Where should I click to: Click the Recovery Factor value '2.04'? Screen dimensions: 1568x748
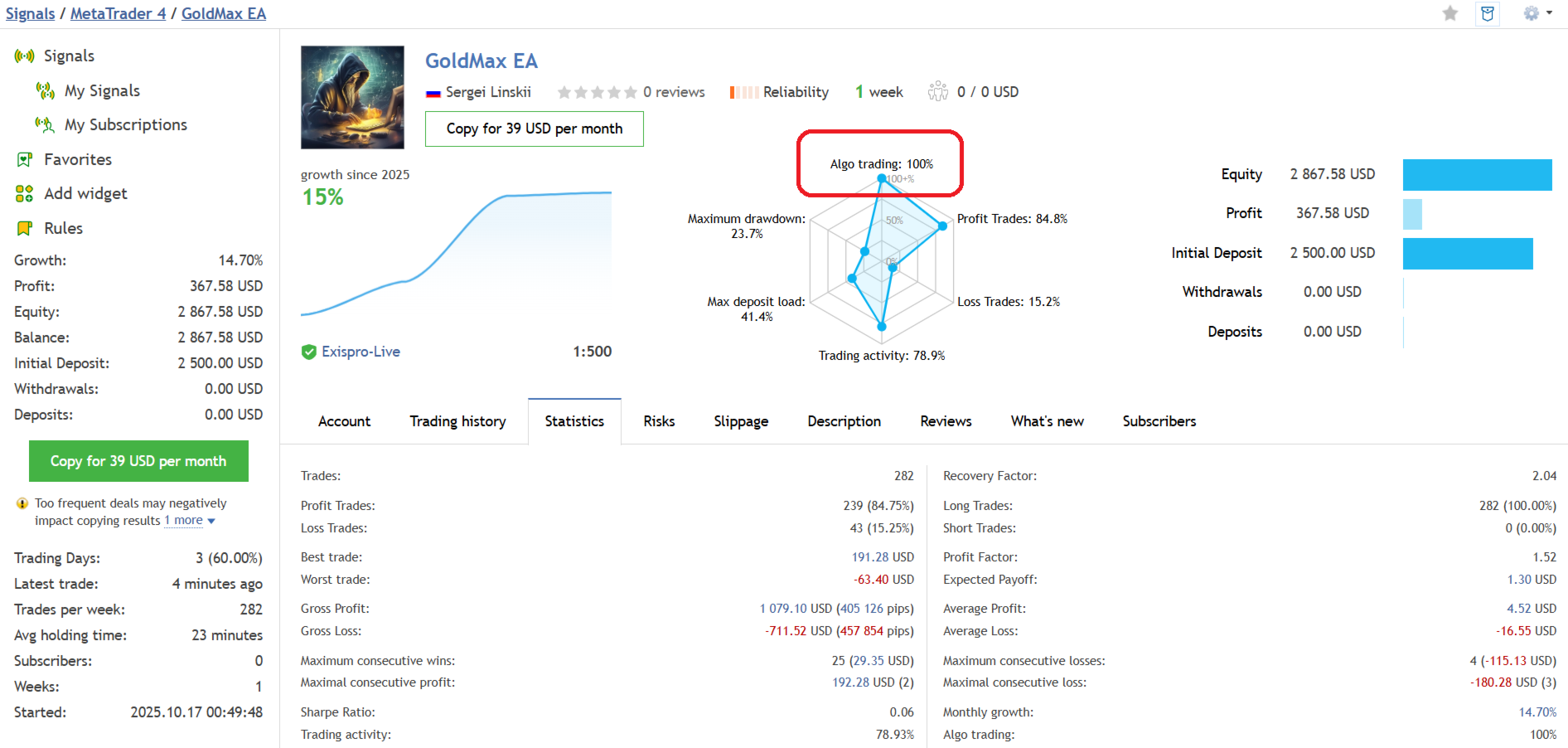[1544, 476]
